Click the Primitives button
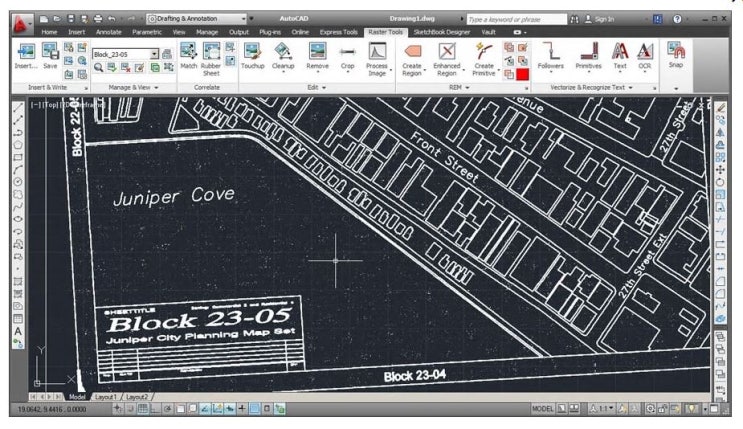 tap(589, 56)
